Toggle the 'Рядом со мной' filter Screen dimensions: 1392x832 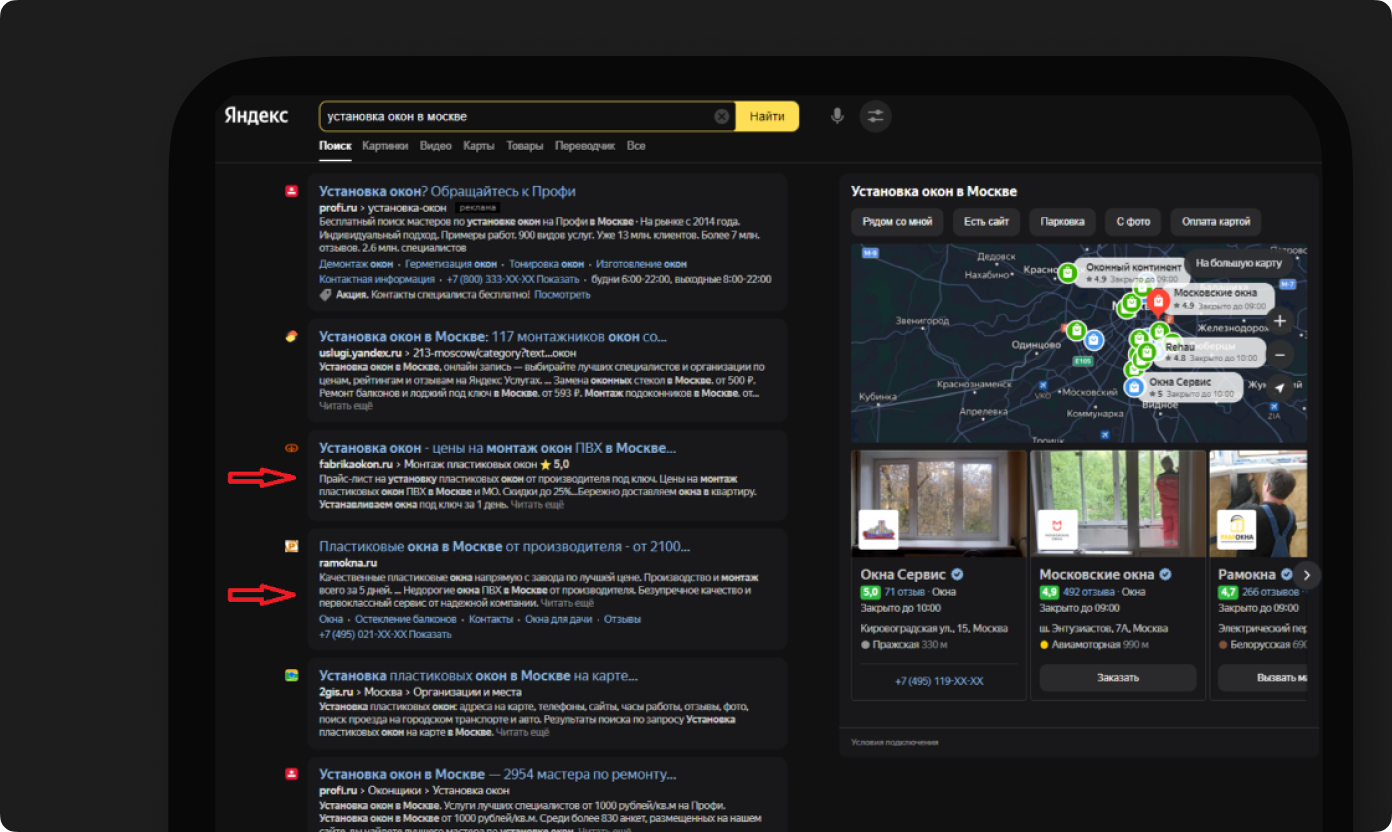tap(897, 222)
